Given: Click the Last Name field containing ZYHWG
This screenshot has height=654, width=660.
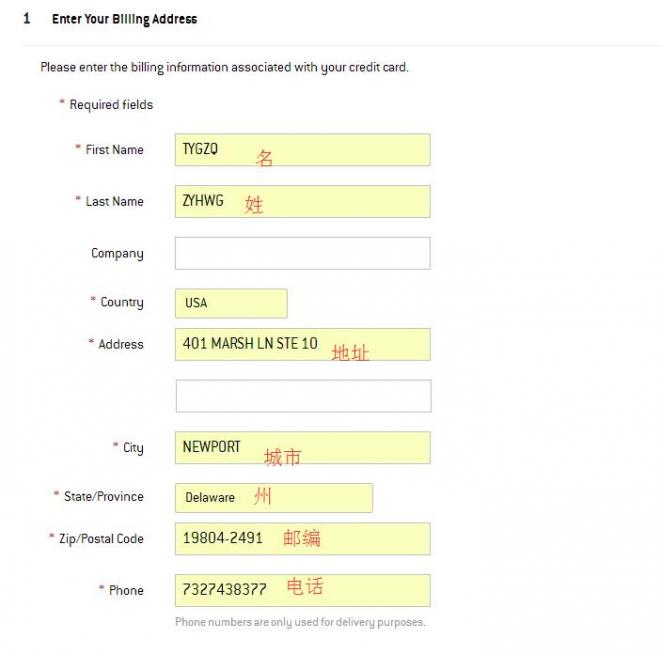Looking at the screenshot, I should pos(303,202).
